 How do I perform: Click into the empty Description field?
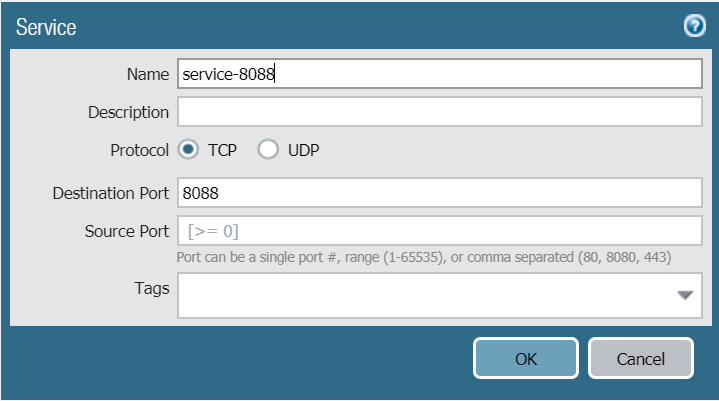click(x=440, y=112)
